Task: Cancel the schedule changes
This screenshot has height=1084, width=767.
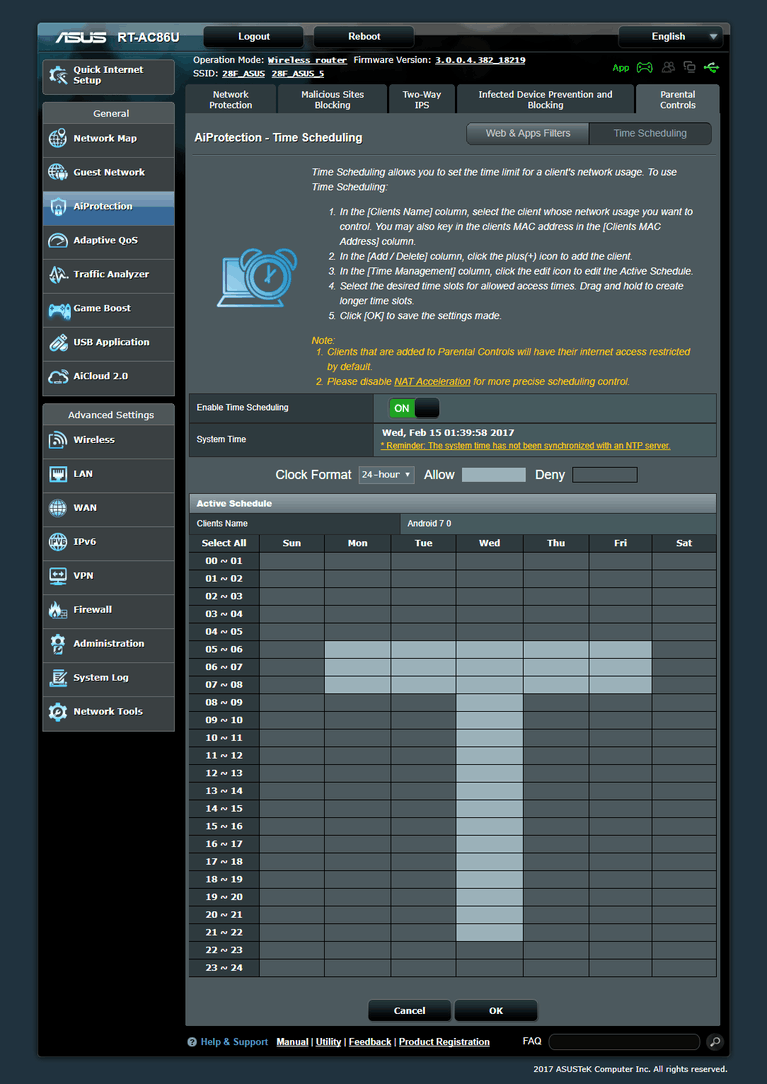Action: [x=409, y=1011]
